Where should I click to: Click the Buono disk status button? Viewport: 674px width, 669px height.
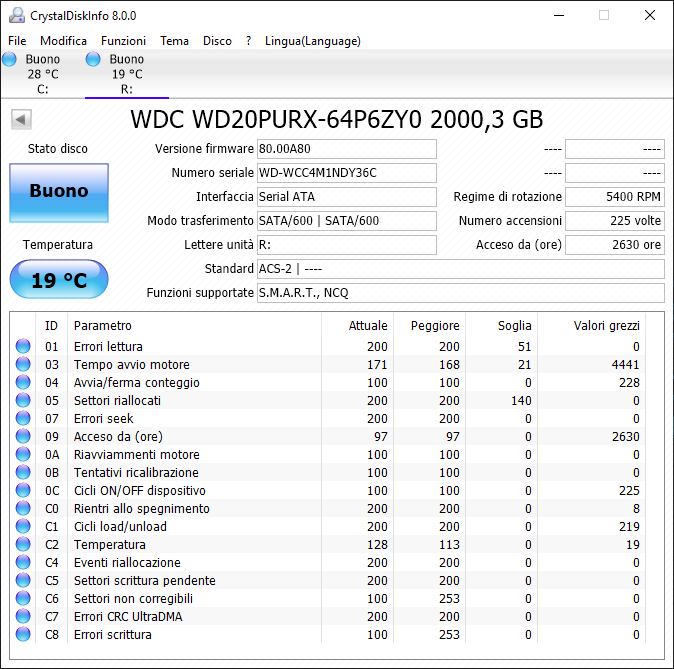tap(59, 193)
